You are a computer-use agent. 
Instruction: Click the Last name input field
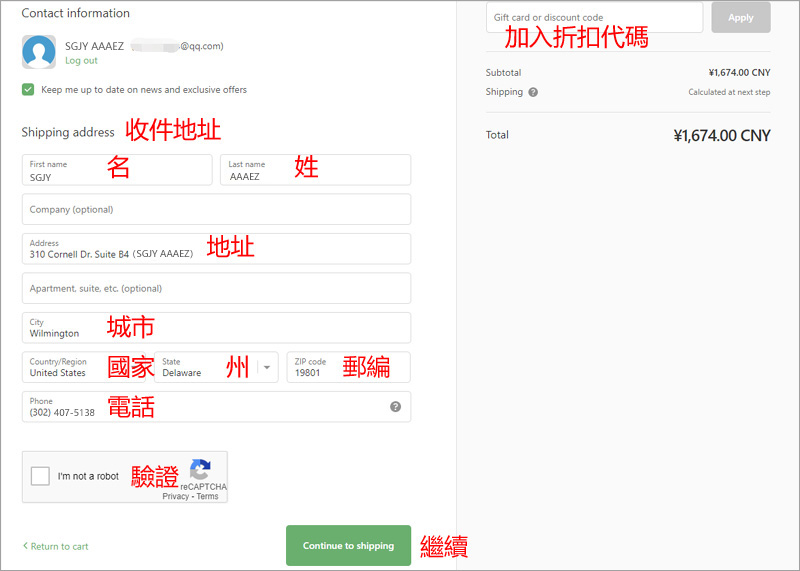315,170
